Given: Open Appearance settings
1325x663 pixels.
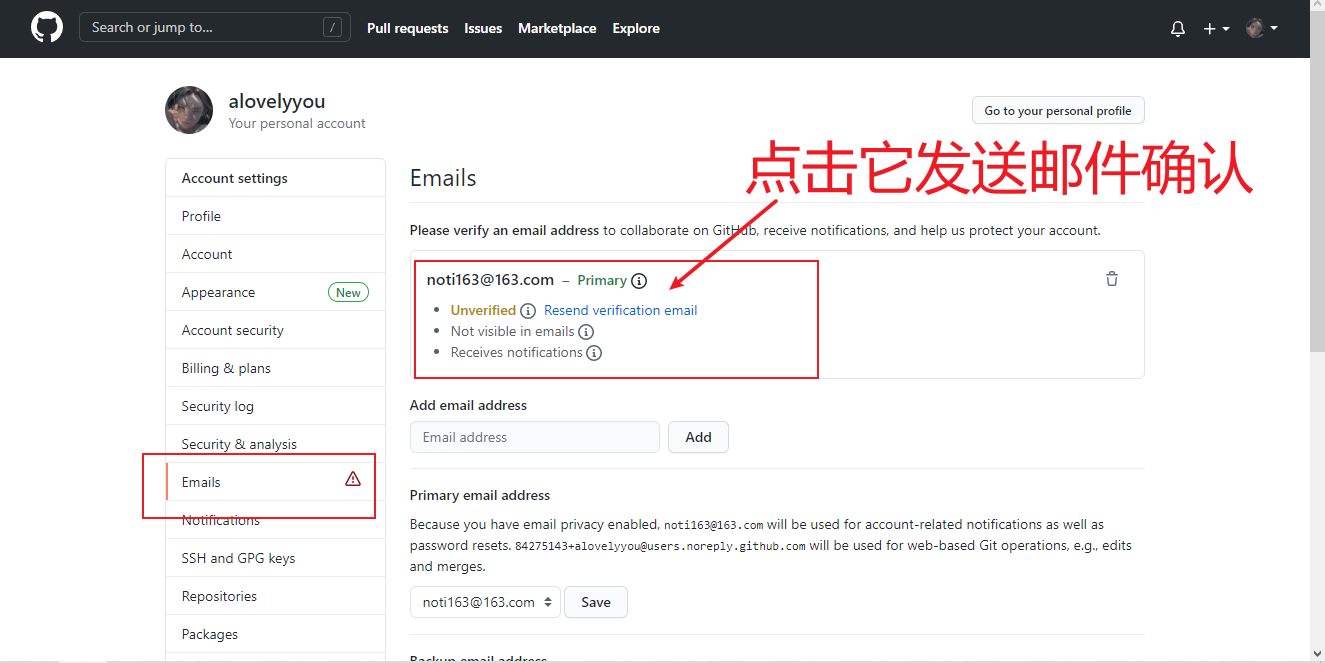Looking at the screenshot, I should pos(275,292).
